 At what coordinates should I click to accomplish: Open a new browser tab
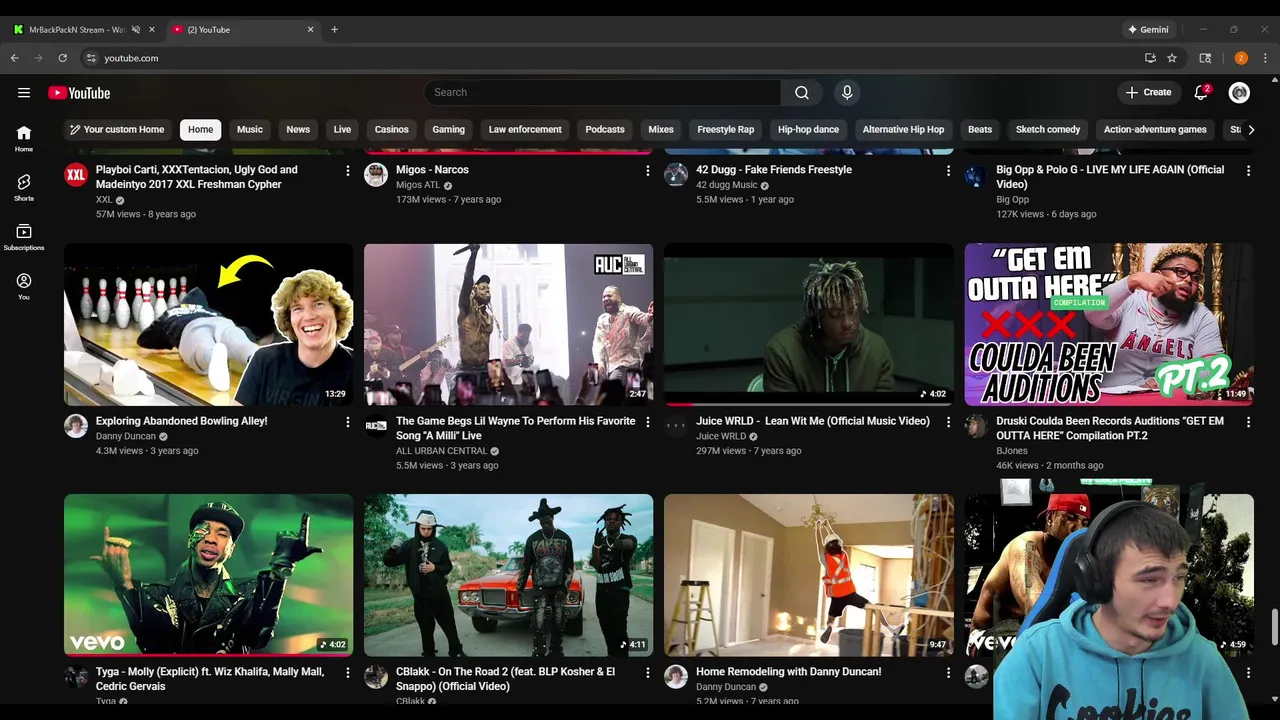point(334,30)
